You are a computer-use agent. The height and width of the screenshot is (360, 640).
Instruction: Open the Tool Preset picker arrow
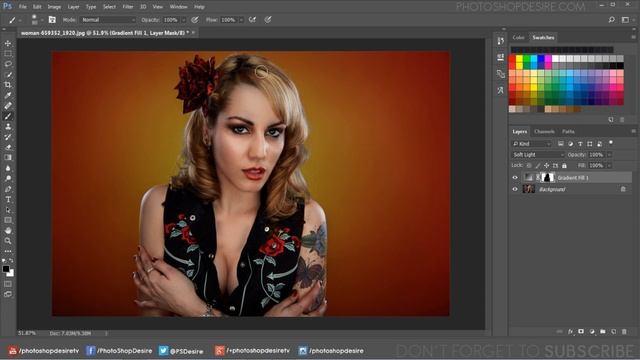(20, 20)
